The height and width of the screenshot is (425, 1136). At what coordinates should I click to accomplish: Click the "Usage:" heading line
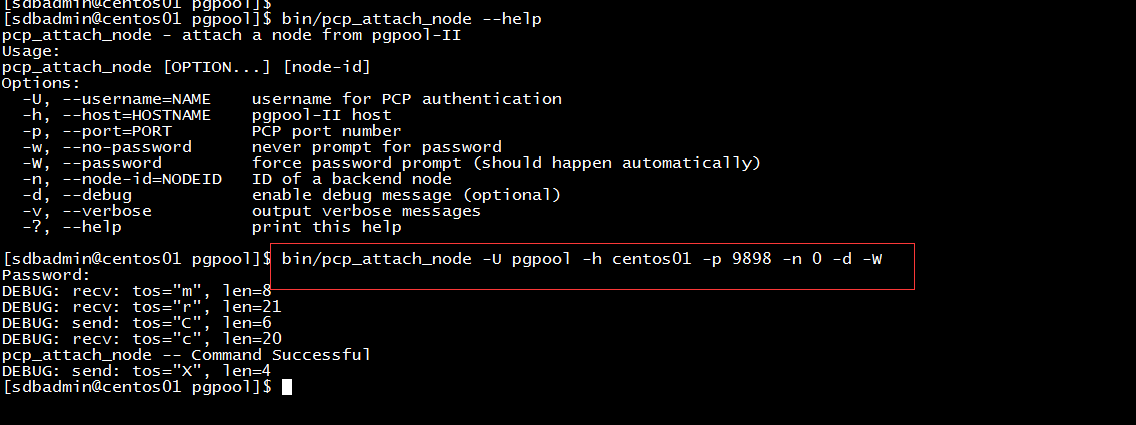point(31,51)
